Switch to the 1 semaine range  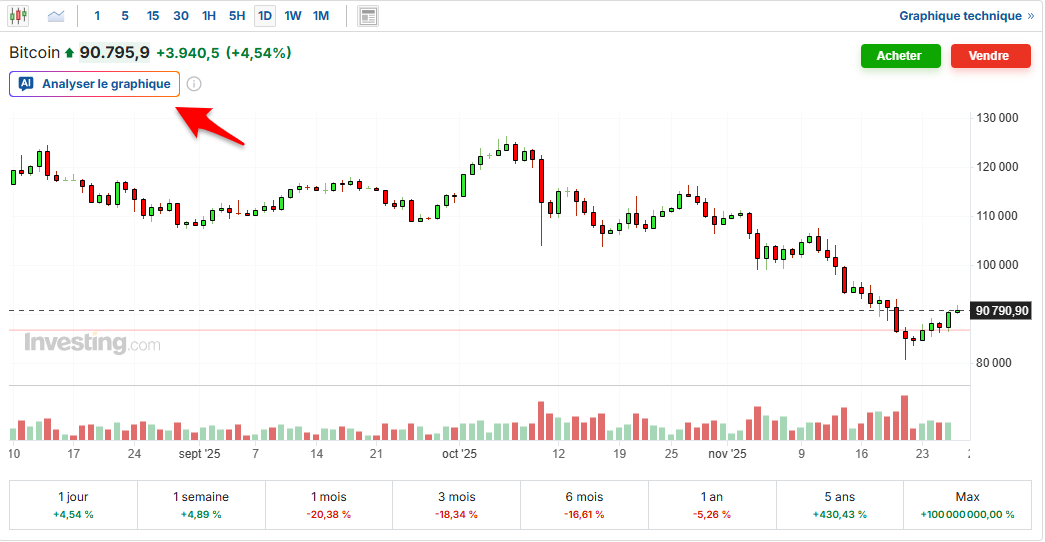[x=201, y=504]
